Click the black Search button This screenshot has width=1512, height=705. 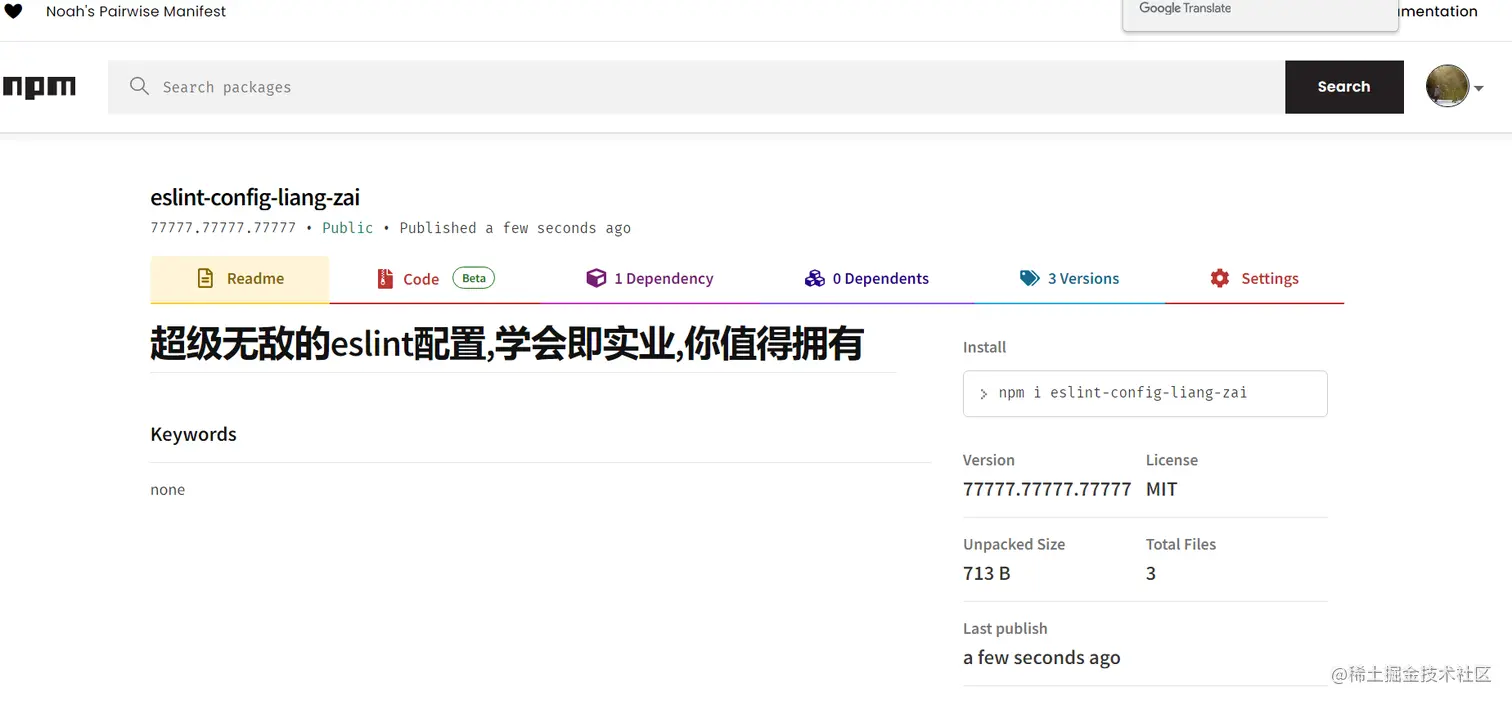[1344, 87]
